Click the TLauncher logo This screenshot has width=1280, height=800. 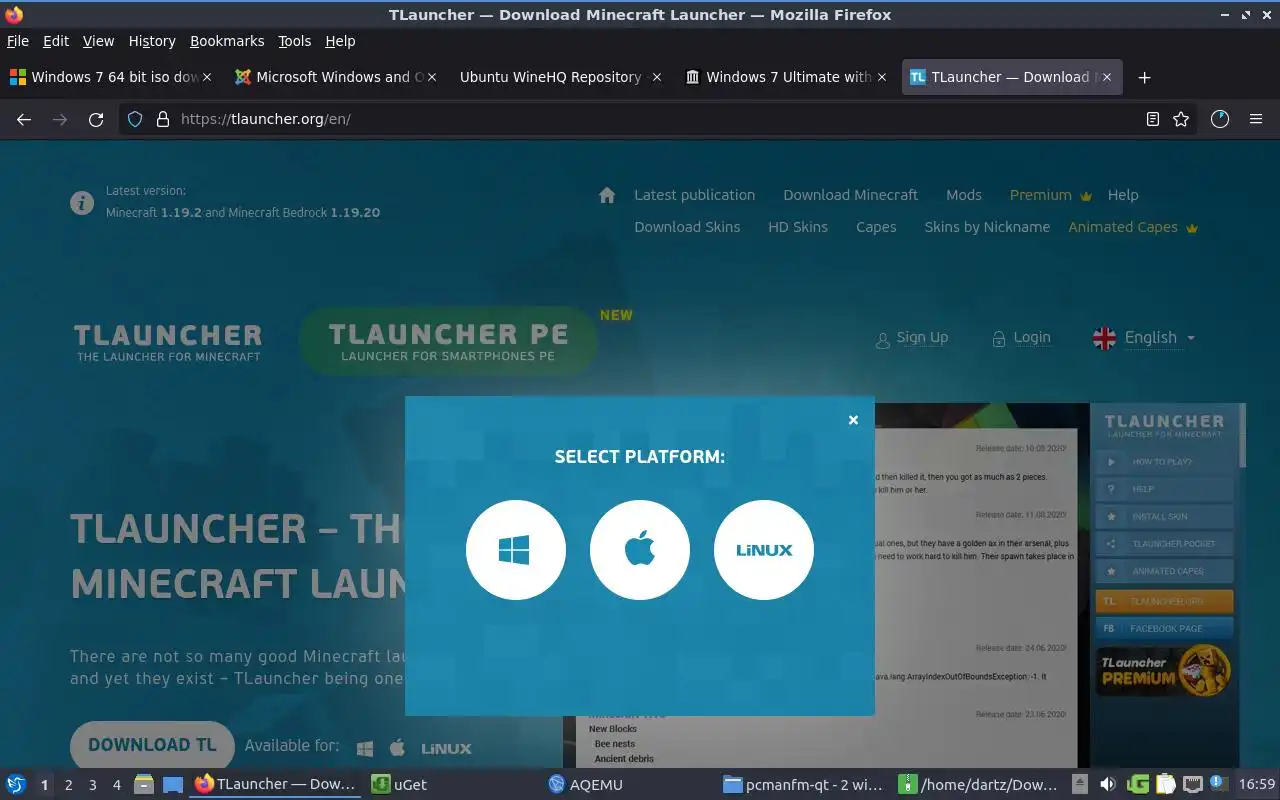tap(168, 341)
